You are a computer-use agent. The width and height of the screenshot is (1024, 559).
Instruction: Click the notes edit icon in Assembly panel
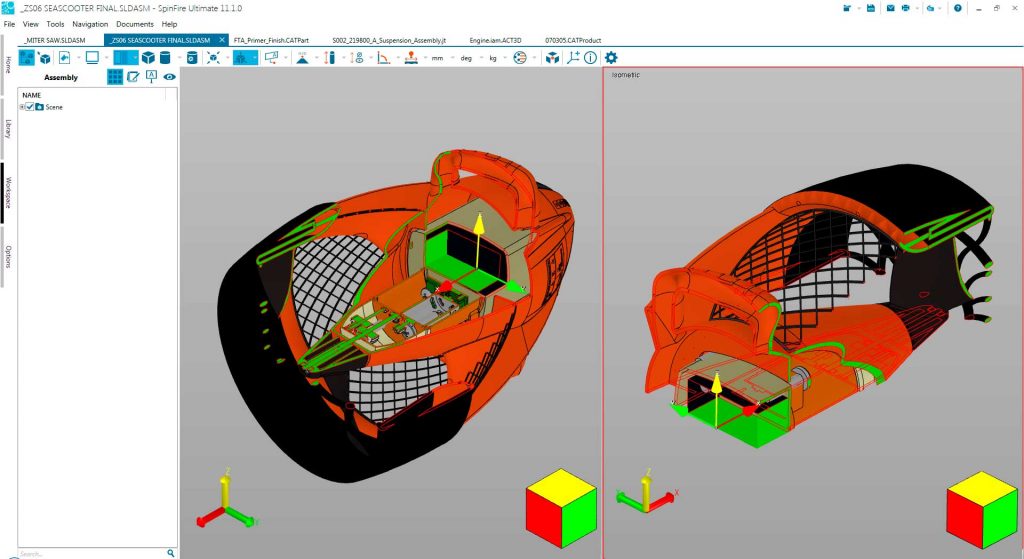(133, 77)
